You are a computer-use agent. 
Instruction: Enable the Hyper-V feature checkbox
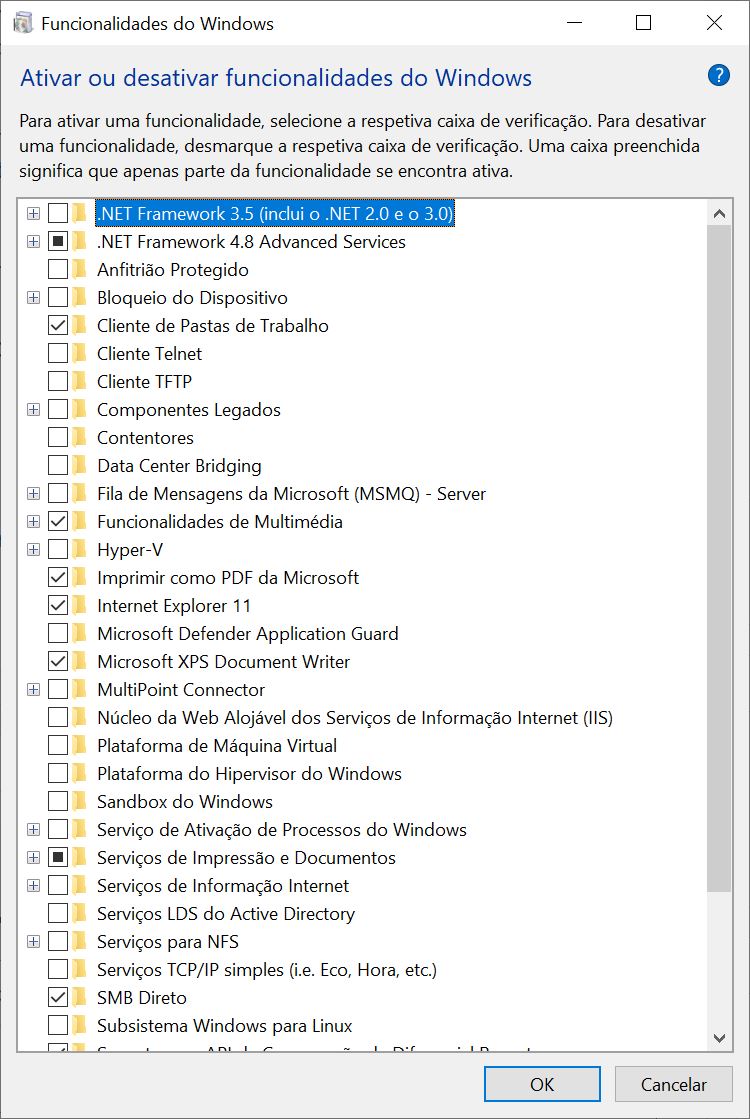point(58,550)
